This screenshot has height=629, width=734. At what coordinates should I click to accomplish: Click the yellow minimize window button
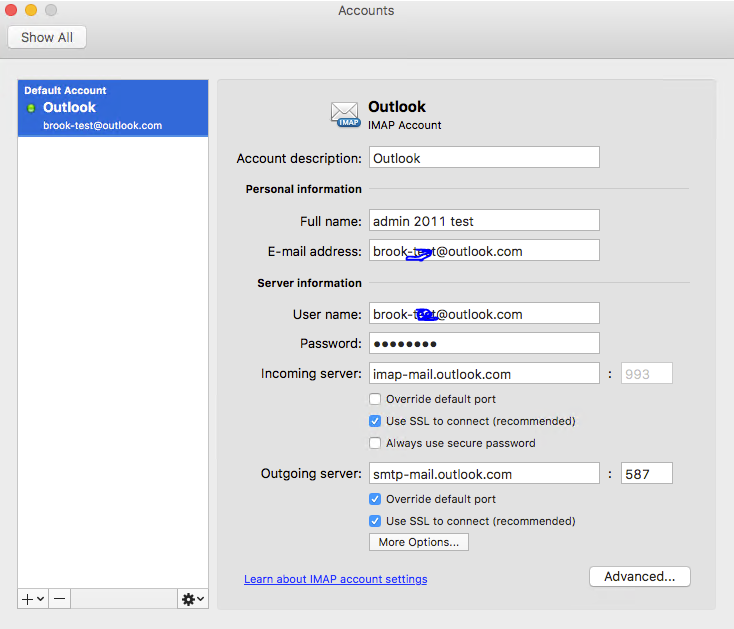(x=31, y=10)
